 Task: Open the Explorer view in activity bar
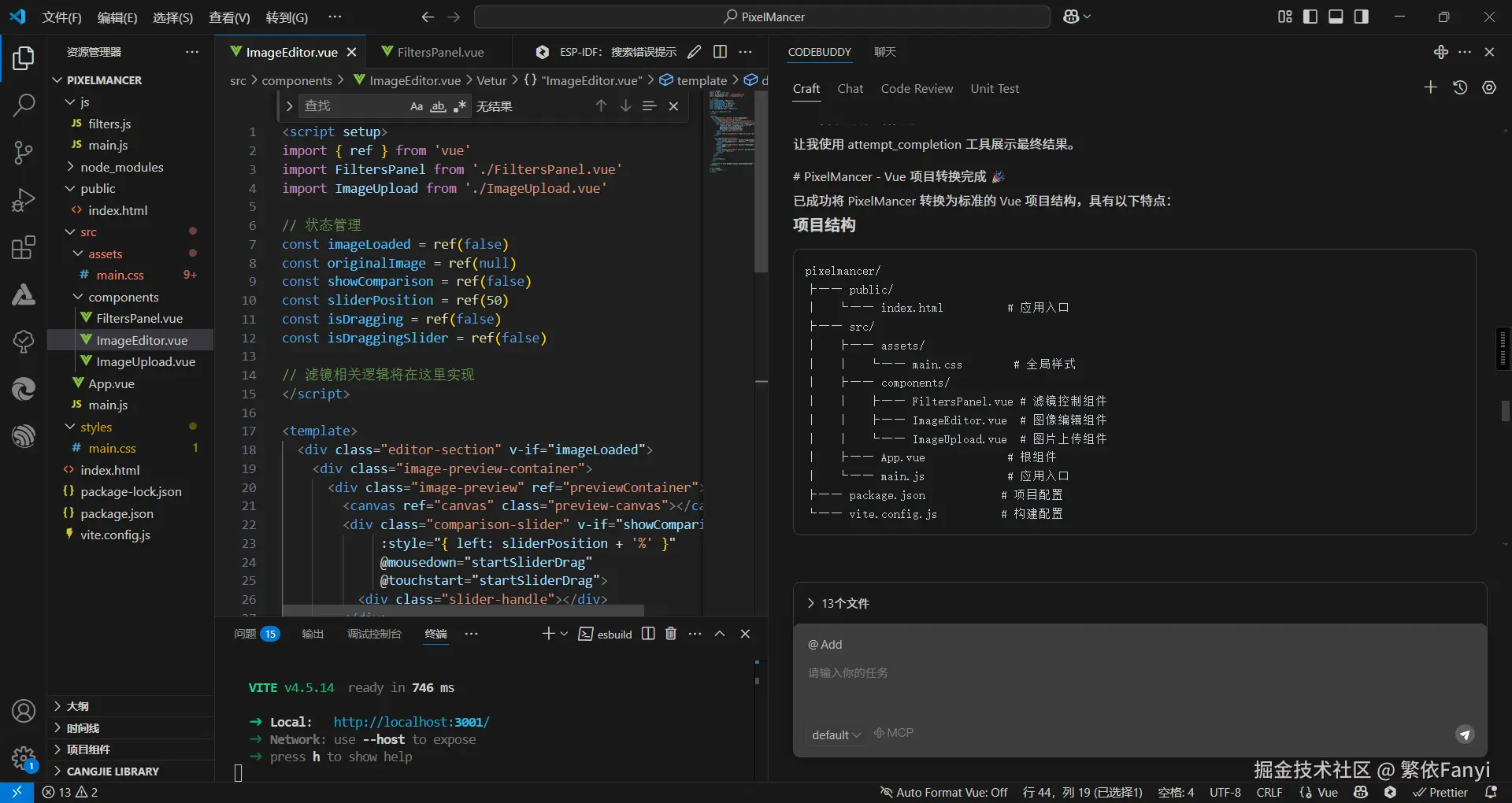[x=24, y=58]
